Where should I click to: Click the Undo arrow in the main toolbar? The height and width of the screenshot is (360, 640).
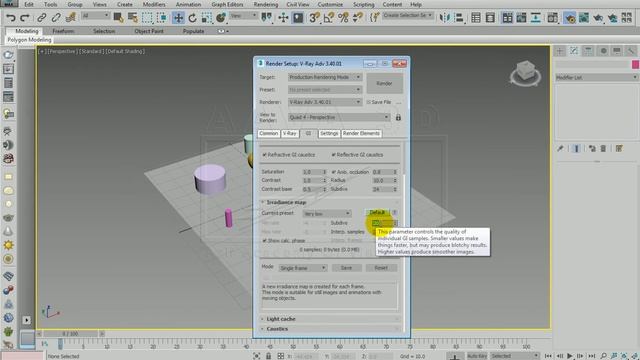[x=11, y=18]
